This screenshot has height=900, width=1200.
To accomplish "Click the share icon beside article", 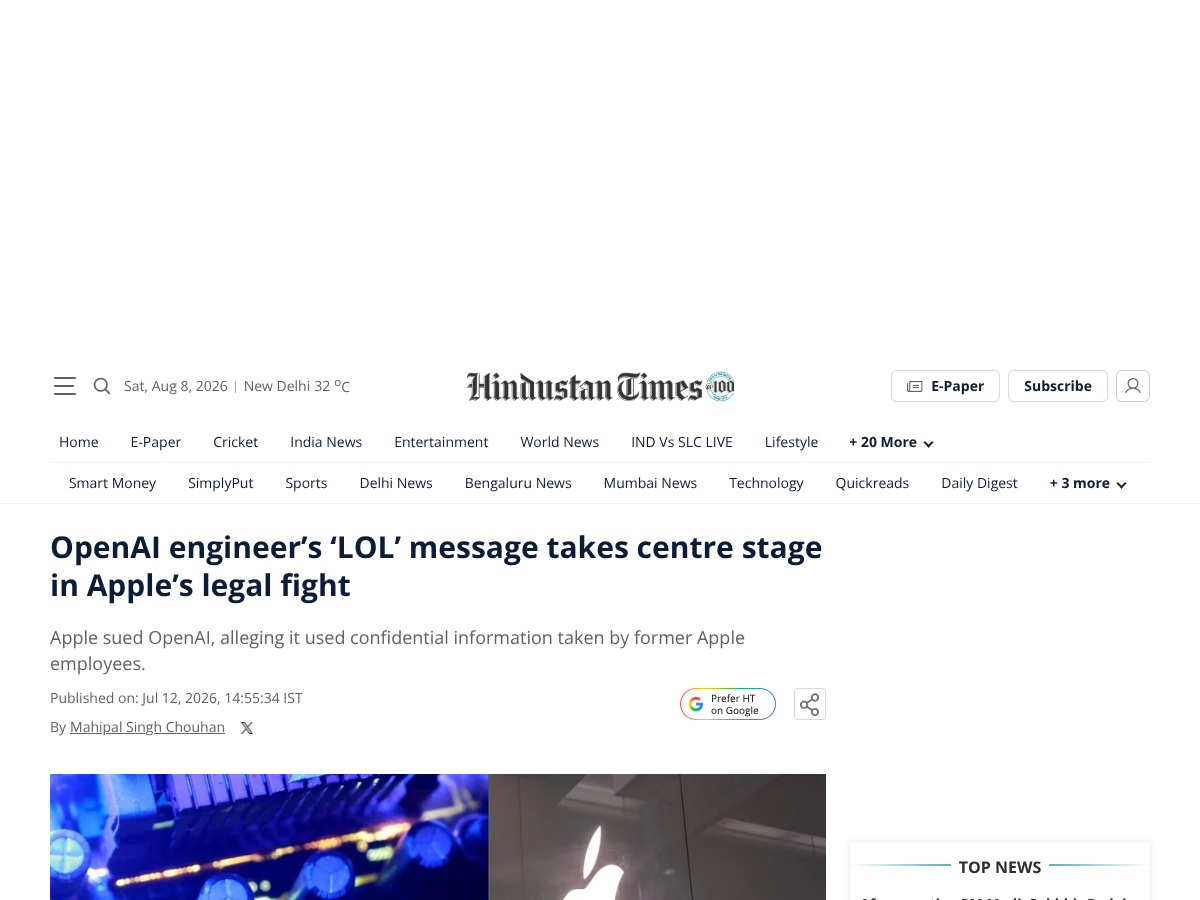I will click(x=810, y=704).
